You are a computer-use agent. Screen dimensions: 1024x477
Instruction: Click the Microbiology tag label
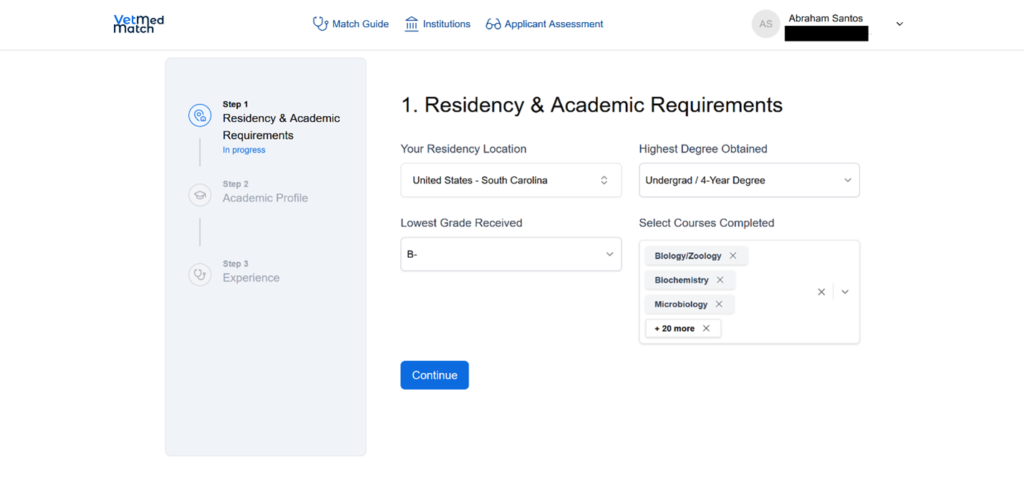(x=680, y=304)
